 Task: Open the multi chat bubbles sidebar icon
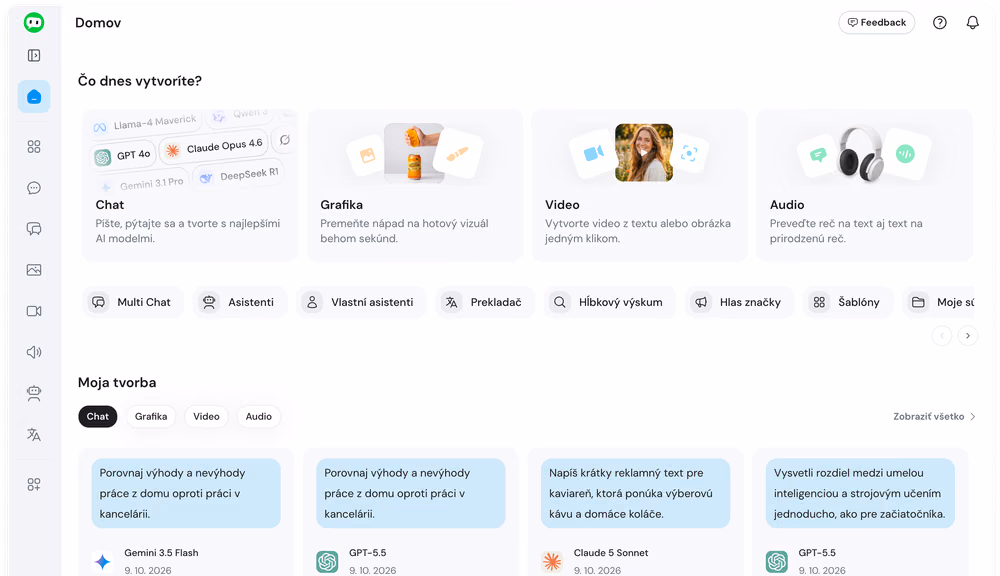(x=34, y=228)
